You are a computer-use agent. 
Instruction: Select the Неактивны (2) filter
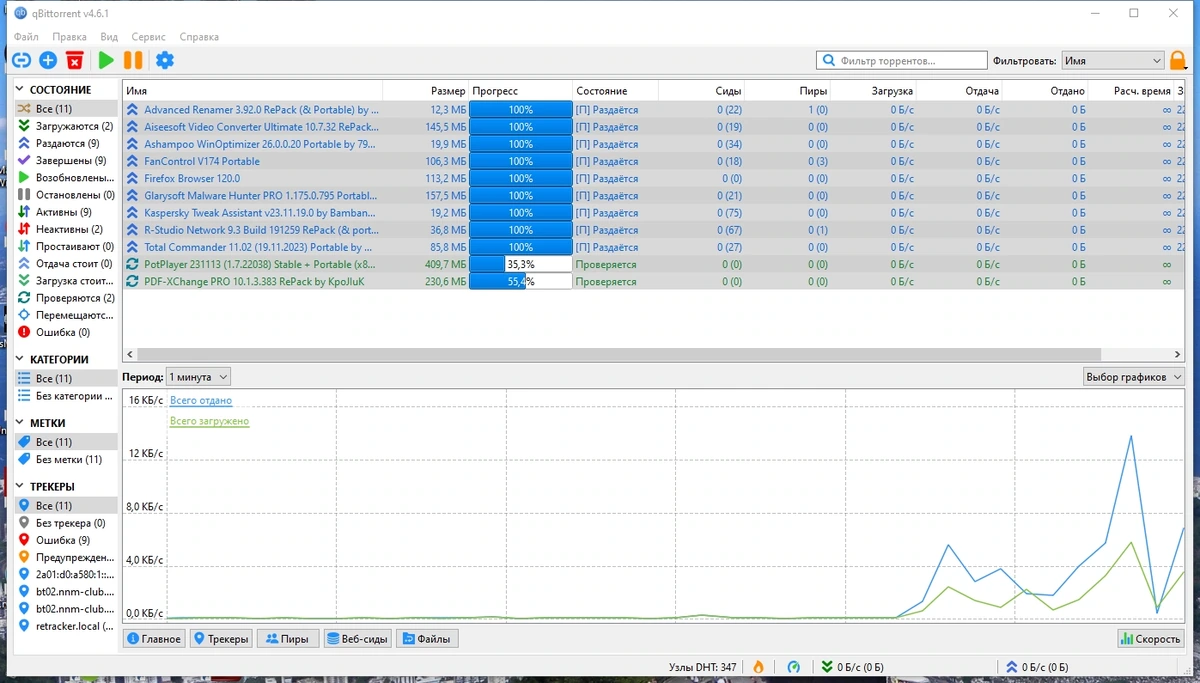tap(66, 229)
